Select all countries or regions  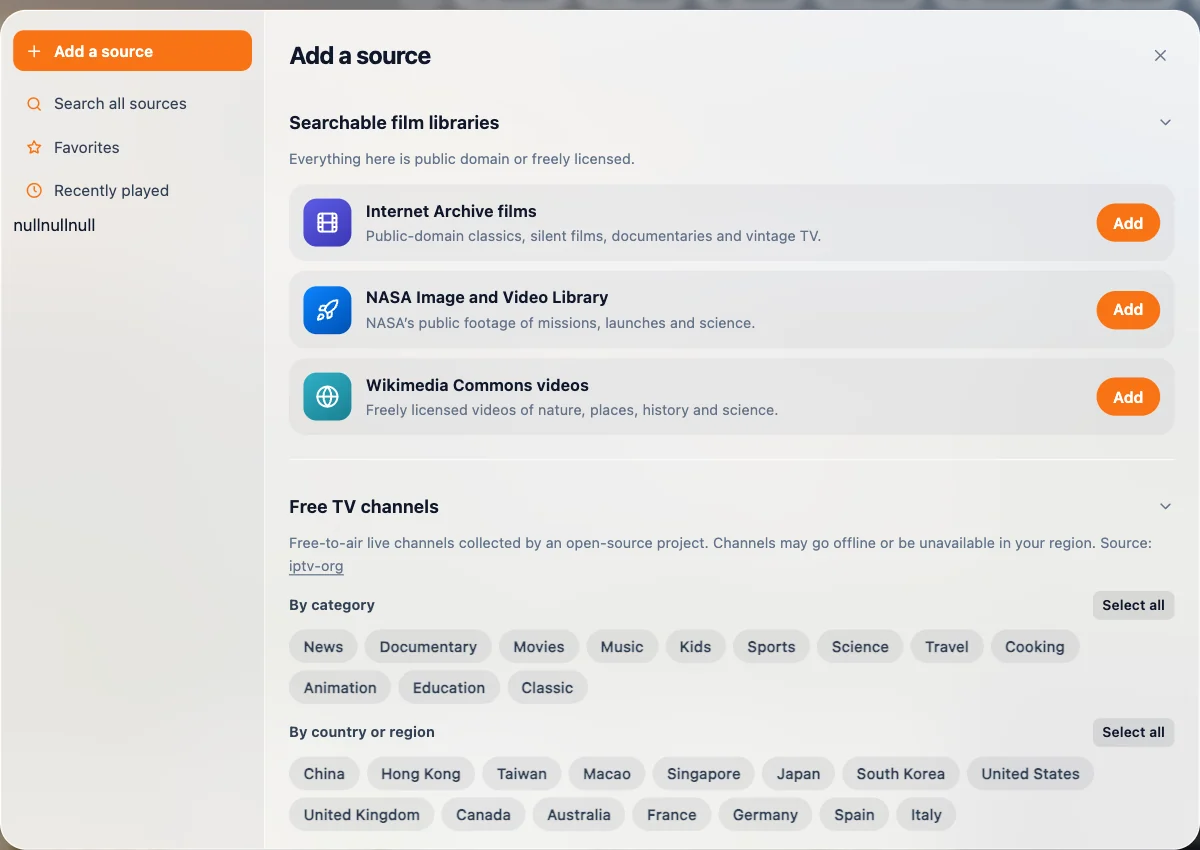pyautogui.click(x=1133, y=732)
